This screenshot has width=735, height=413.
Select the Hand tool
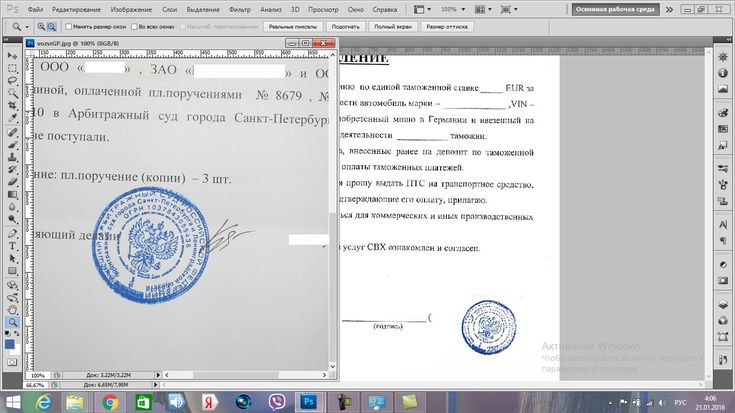coord(12,309)
